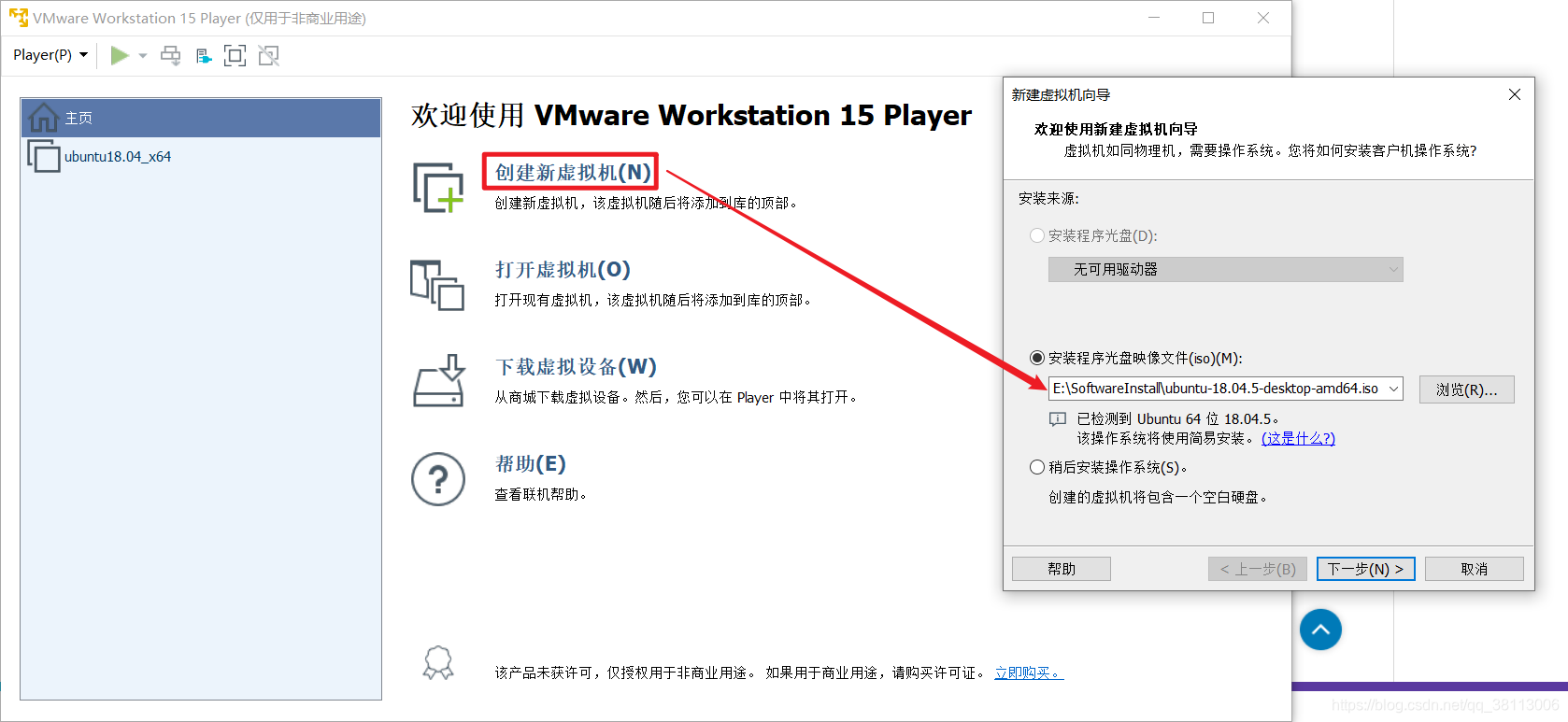The image size is (1568, 722).
Task: Click the ubuntu18.04_x64 VM icon
Action: pos(43,156)
